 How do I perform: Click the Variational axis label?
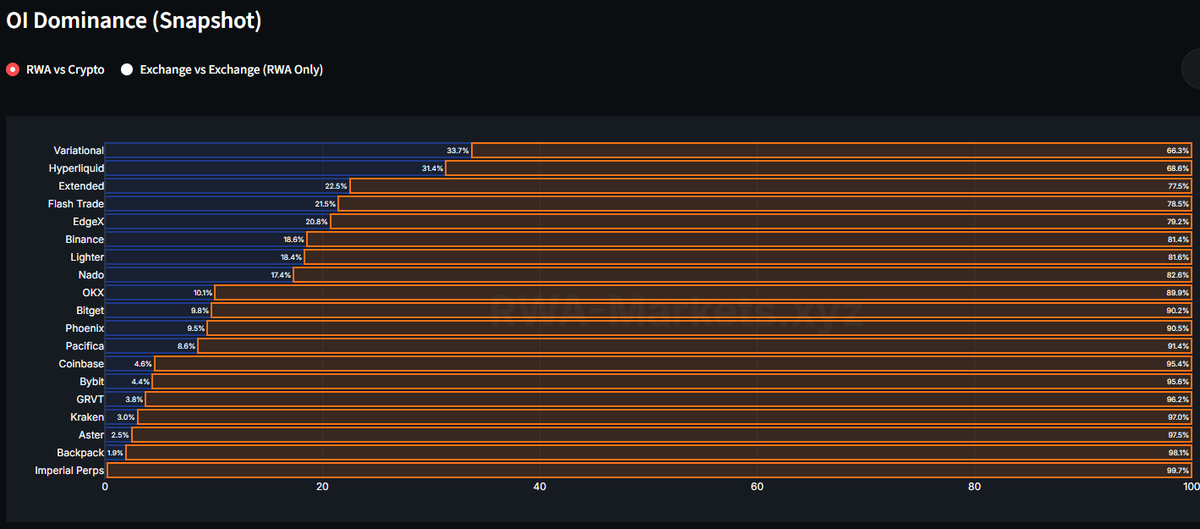pyautogui.click(x=78, y=150)
